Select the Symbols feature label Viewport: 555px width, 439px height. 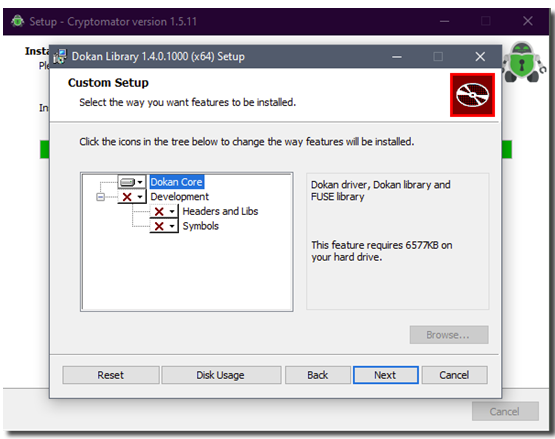[201, 226]
